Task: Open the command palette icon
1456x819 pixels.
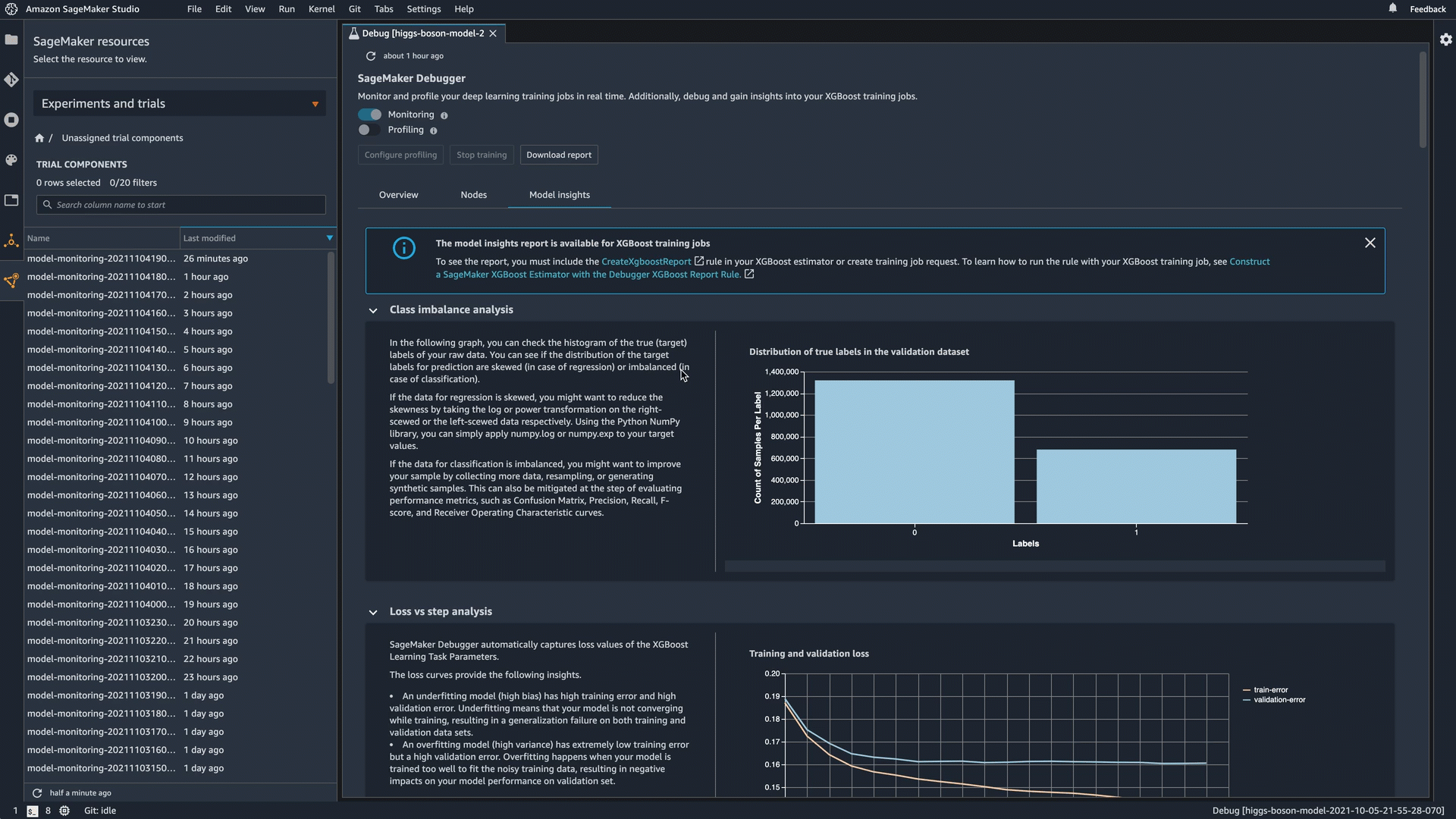Action: 11,160
